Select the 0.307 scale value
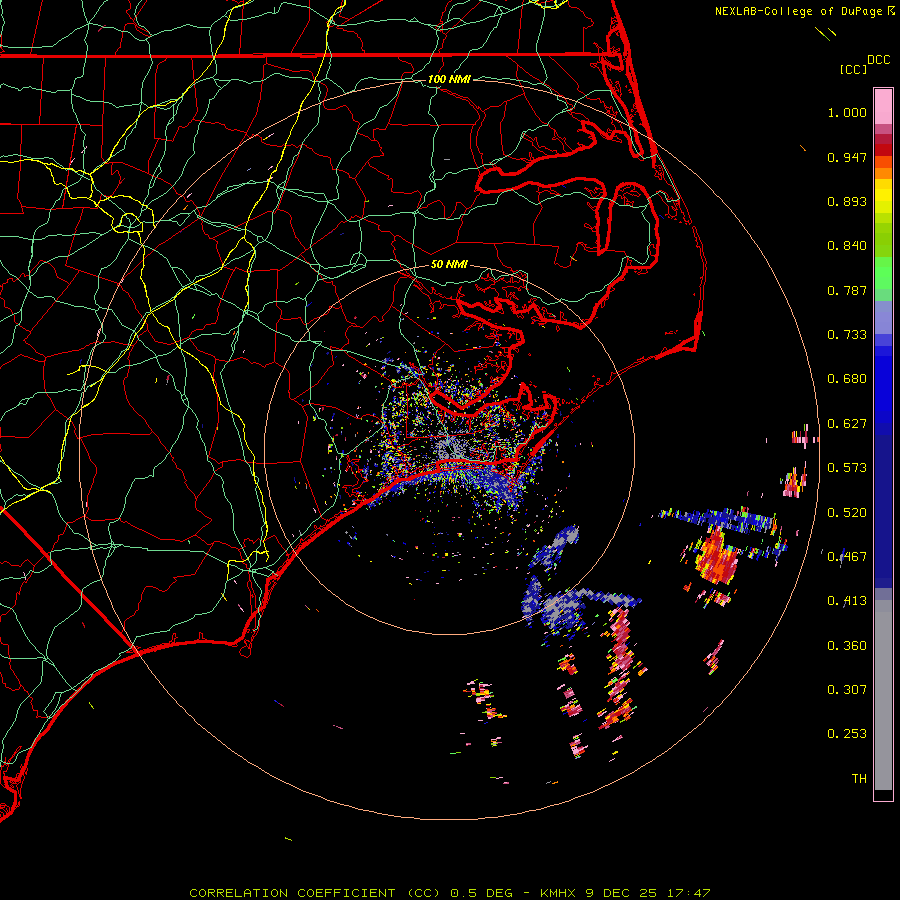 coord(847,690)
